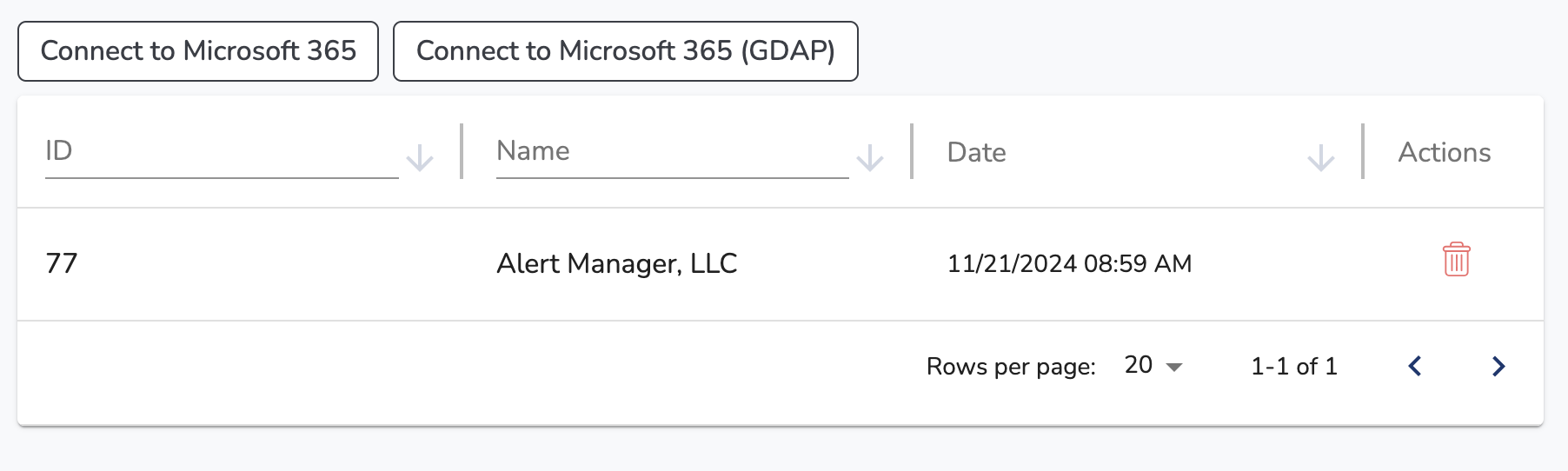The width and height of the screenshot is (1568, 471).
Task: Click the Actions column header
Action: (1445, 152)
